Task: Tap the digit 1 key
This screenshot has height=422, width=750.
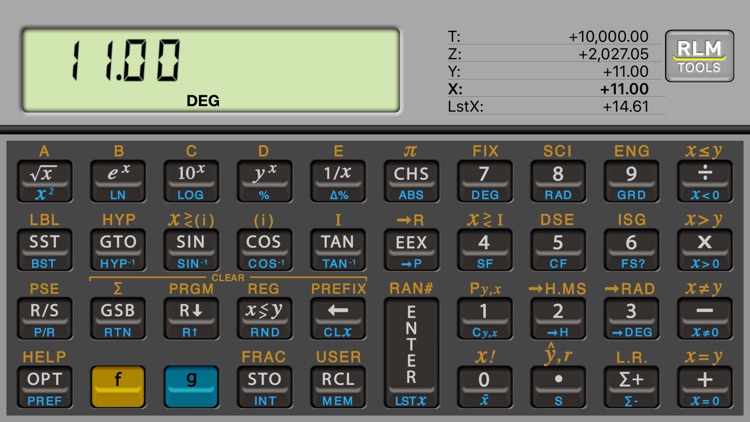Action: pyautogui.click(x=485, y=319)
